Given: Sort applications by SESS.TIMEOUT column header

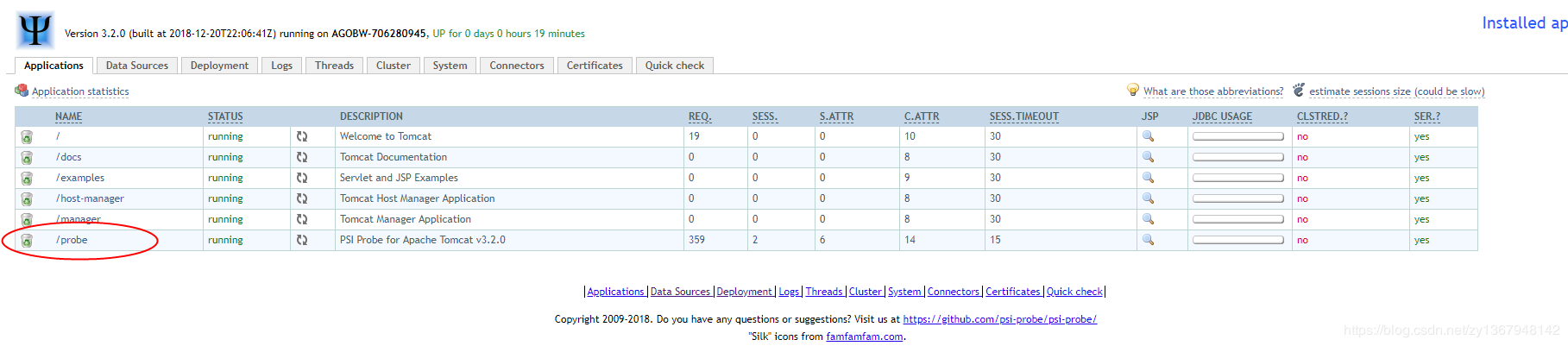Looking at the screenshot, I should [1023, 116].
